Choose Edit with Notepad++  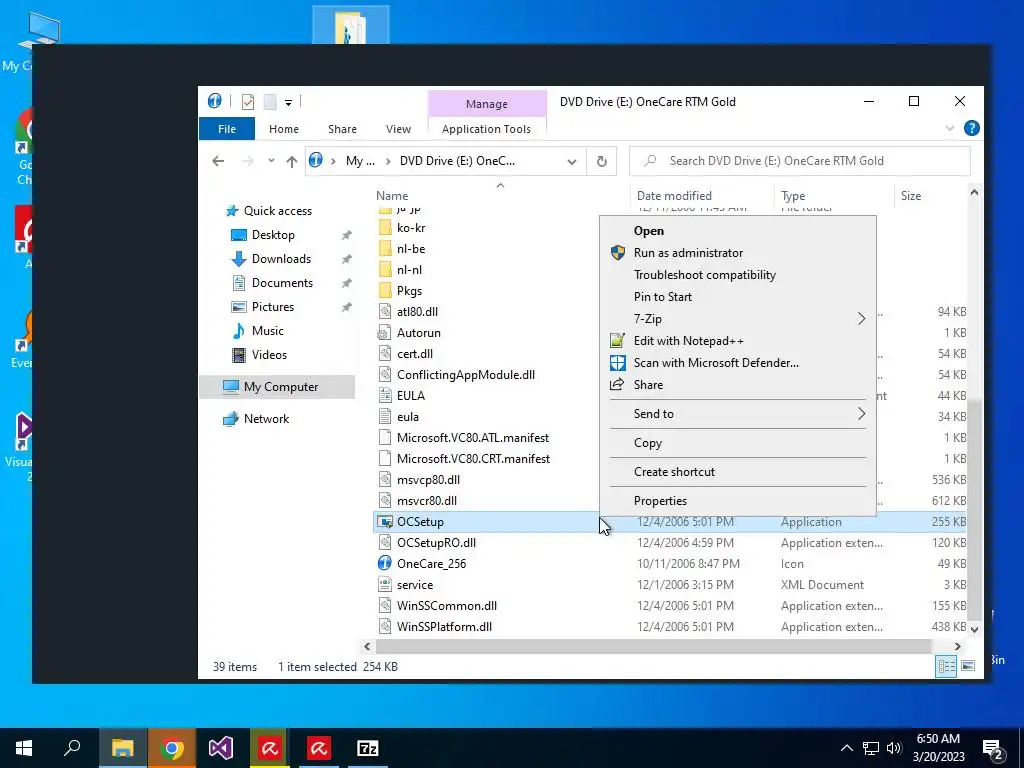[737, 341]
